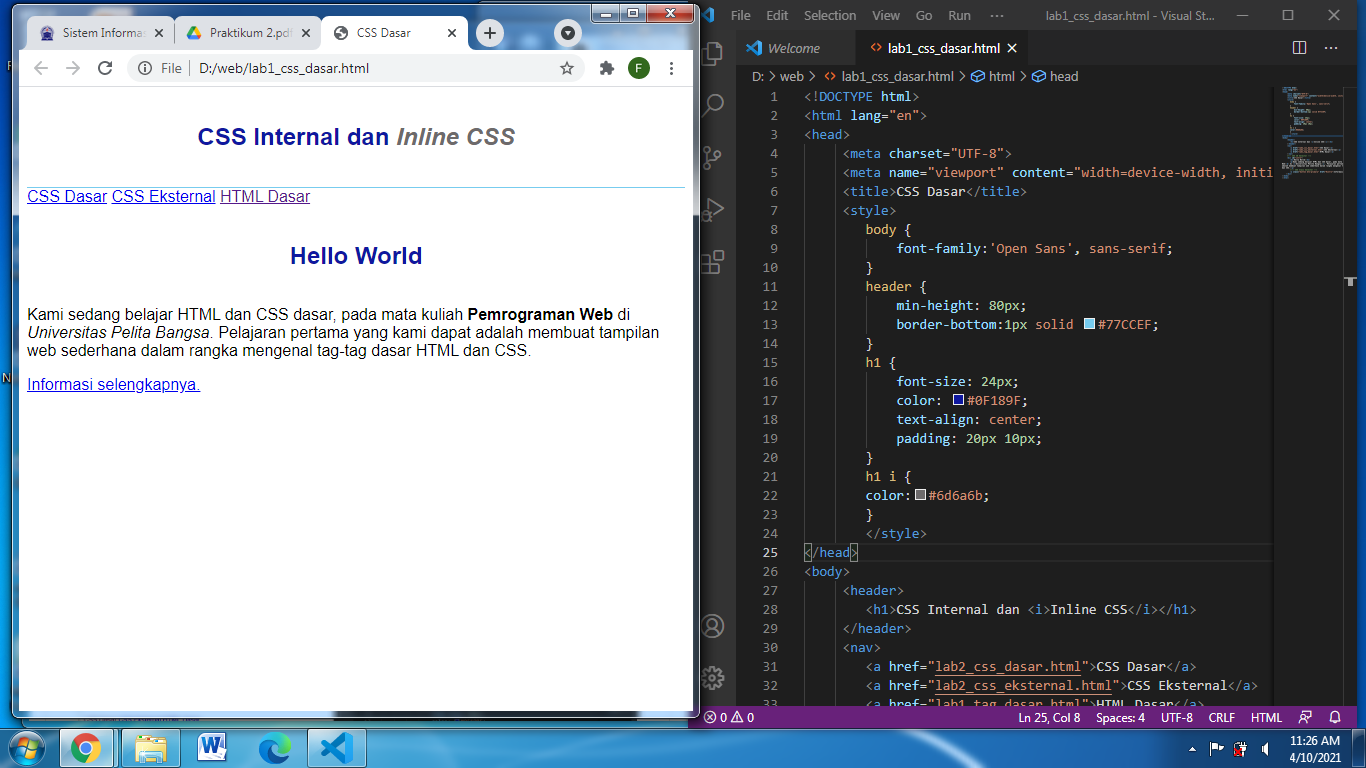Open the Run and Debug sidebar
1366x768 pixels.
coord(711,209)
